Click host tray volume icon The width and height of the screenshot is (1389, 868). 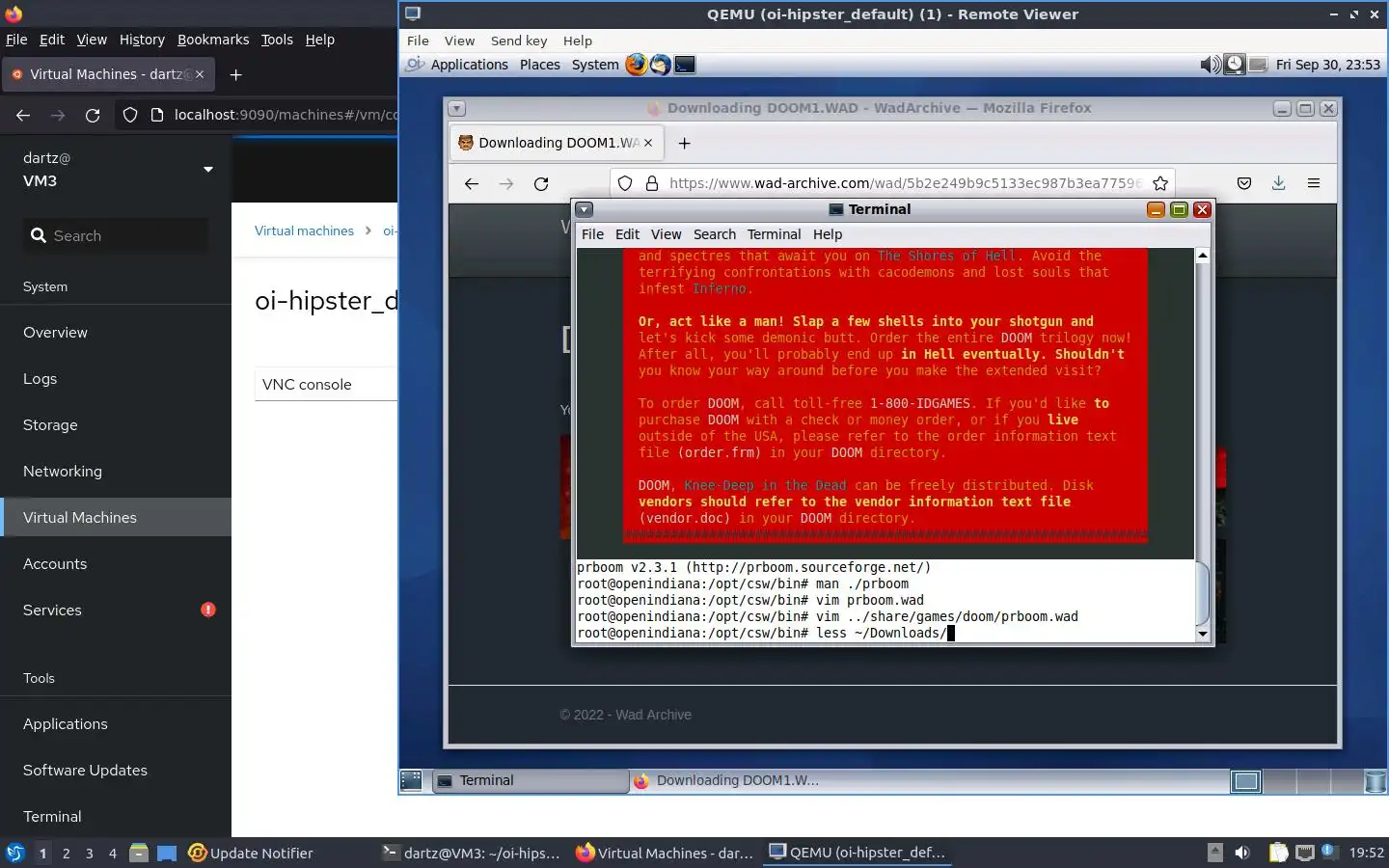pos(1242,853)
